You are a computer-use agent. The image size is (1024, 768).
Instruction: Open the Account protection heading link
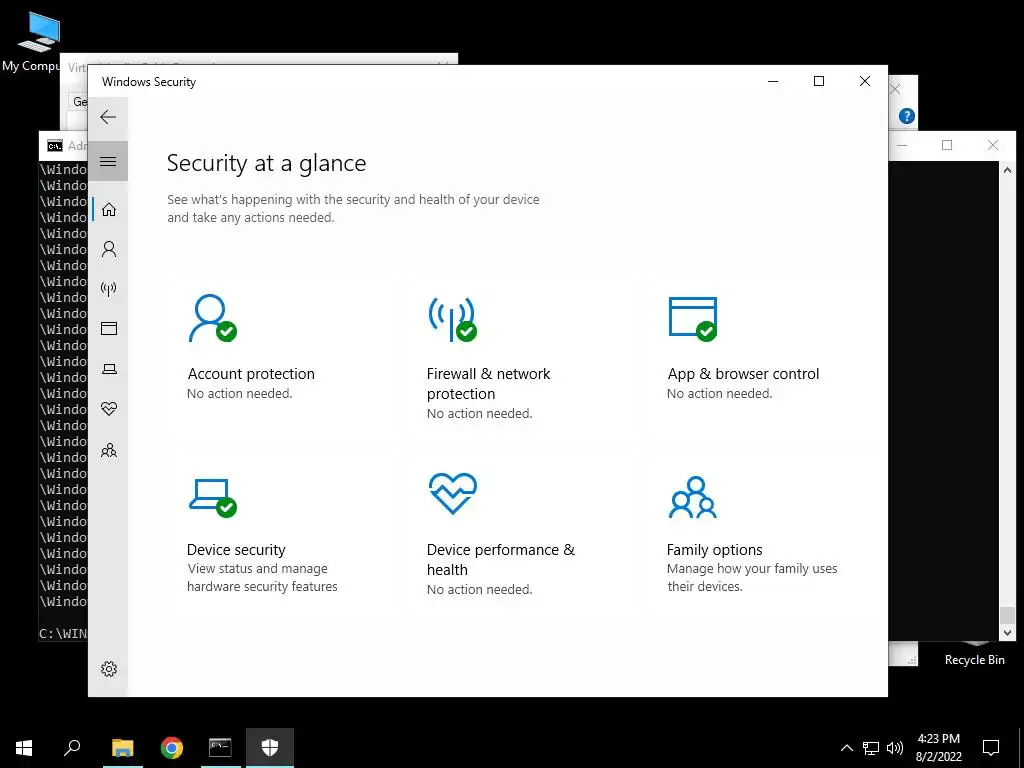[x=251, y=374]
